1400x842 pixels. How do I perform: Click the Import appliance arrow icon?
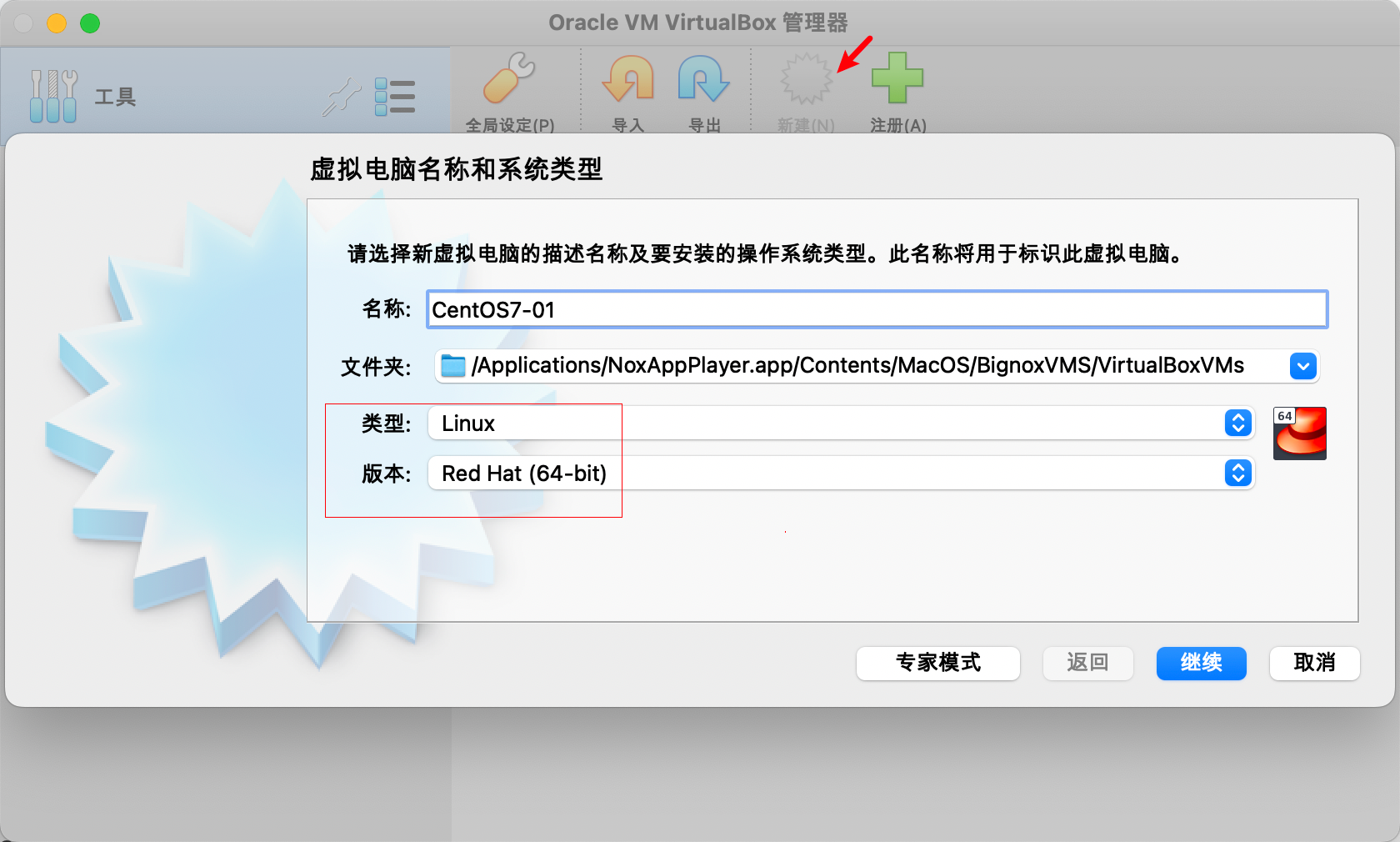pos(628,79)
